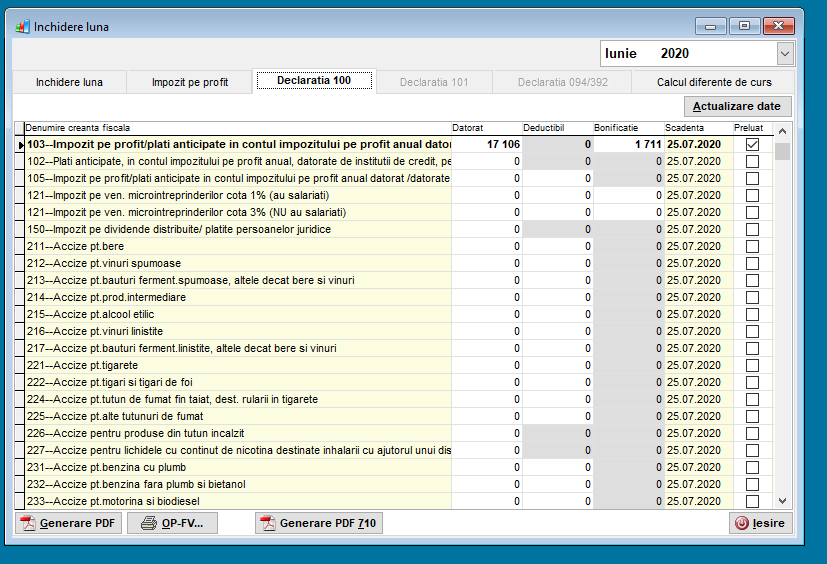Click the Generare PDF 710 button

point(319,523)
